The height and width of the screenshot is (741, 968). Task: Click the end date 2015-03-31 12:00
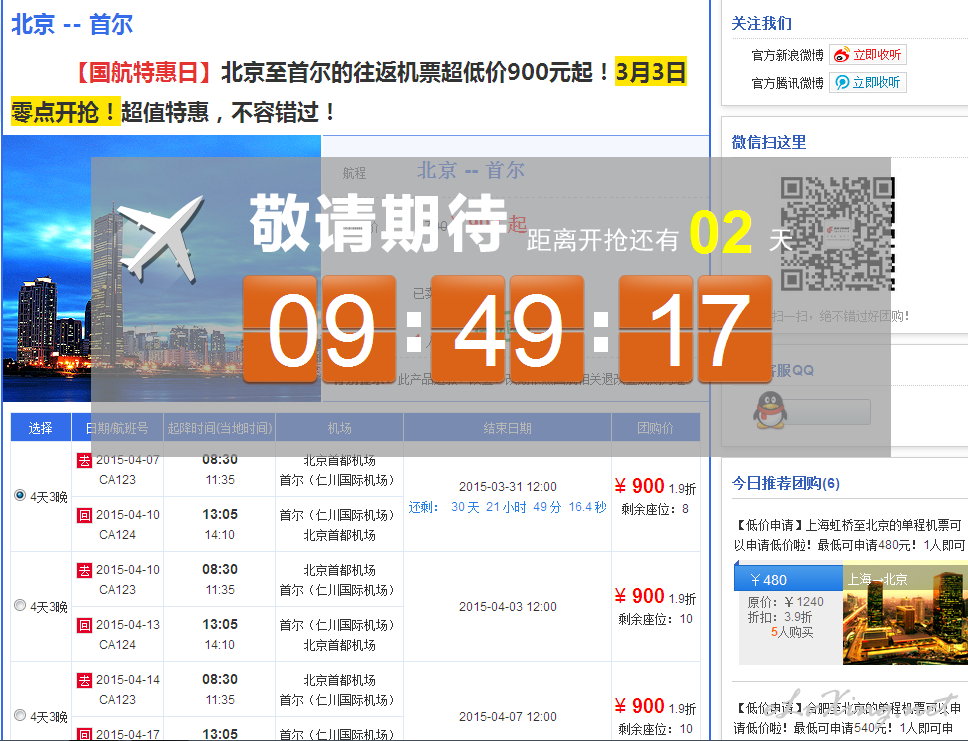(x=508, y=487)
